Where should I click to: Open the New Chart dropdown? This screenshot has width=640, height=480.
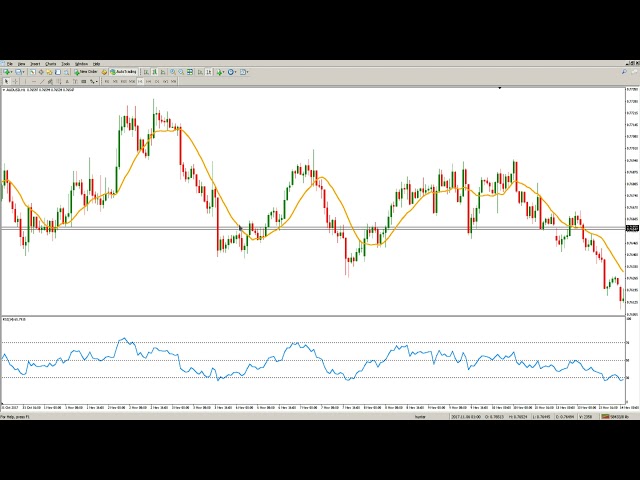point(11,72)
